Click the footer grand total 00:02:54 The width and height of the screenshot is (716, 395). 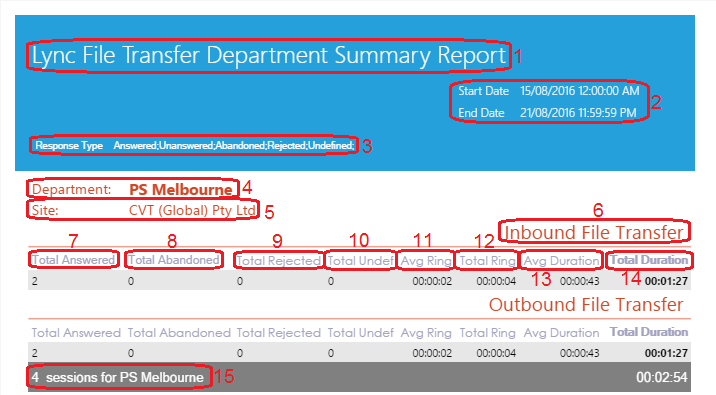click(x=662, y=377)
